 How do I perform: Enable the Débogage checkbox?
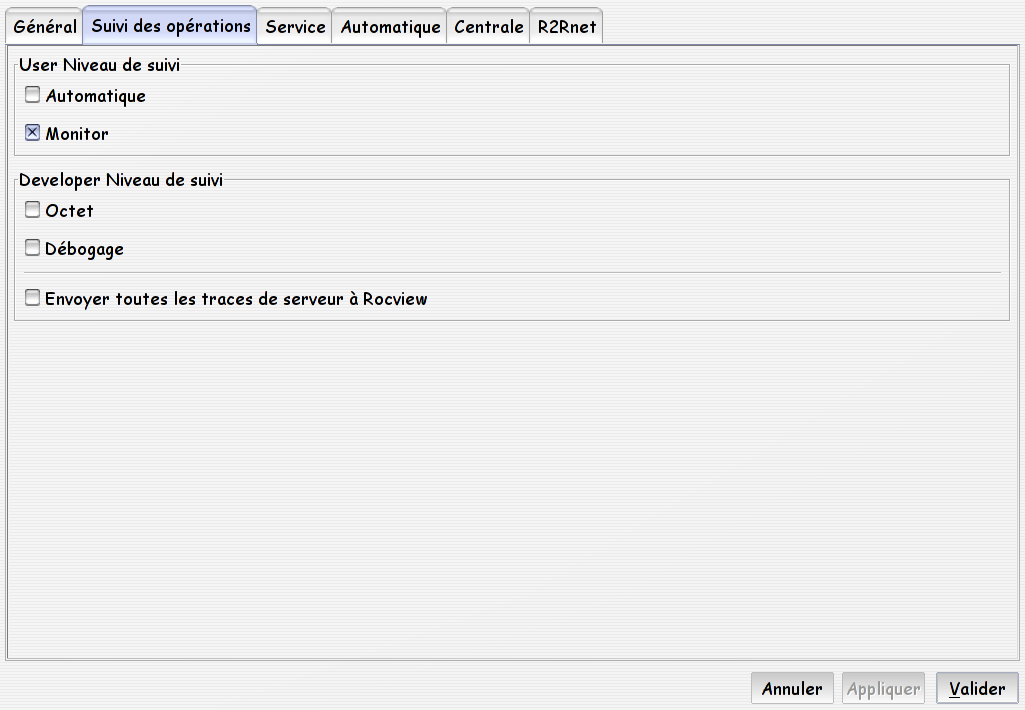[x=32, y=247]
